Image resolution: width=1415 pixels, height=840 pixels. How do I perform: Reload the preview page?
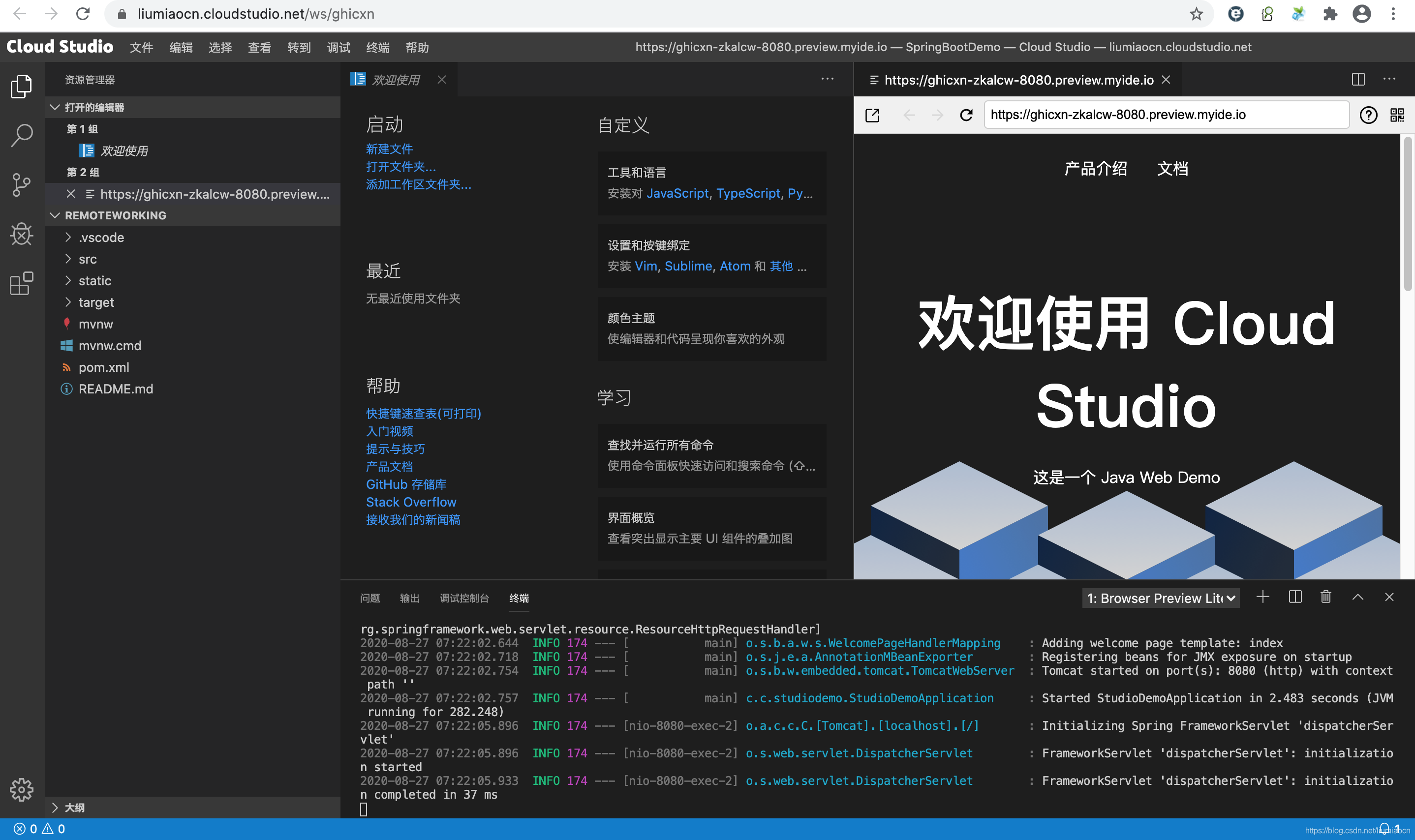coord(967,115)
